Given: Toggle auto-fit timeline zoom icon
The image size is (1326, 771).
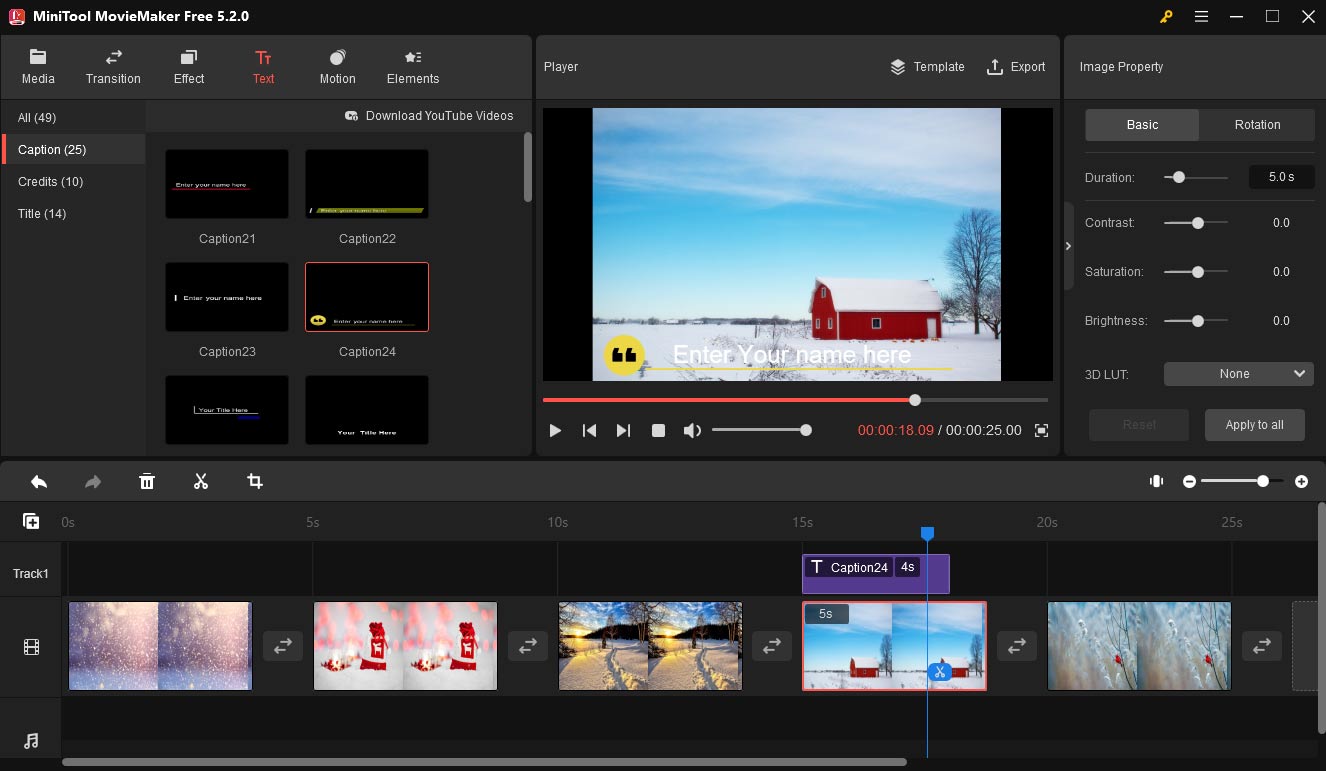Looking at the screenshot, I should 1157,482.
